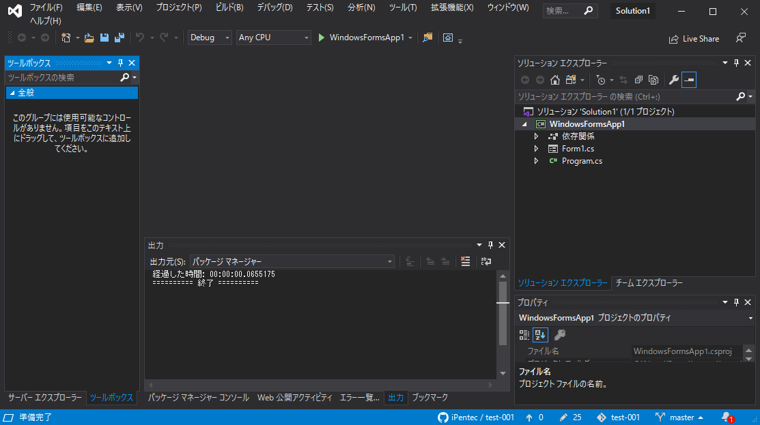The height and width of the screenshot is (425, 760).
Task: Click the Pending Changes Filter clock icon
Action: click(601, 80)
